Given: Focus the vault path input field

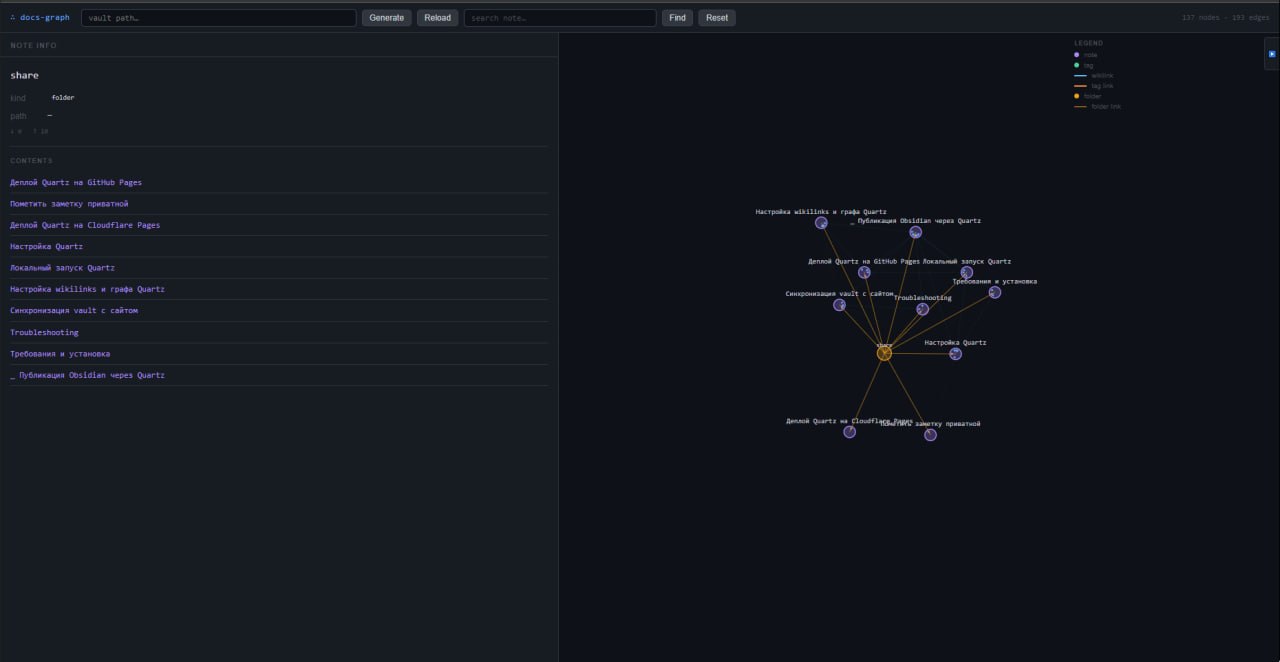Looking at the screenshot, I should click(218, 18).
